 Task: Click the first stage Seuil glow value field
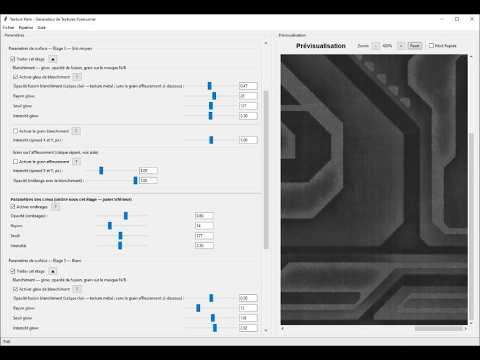(x=248, y=106)
